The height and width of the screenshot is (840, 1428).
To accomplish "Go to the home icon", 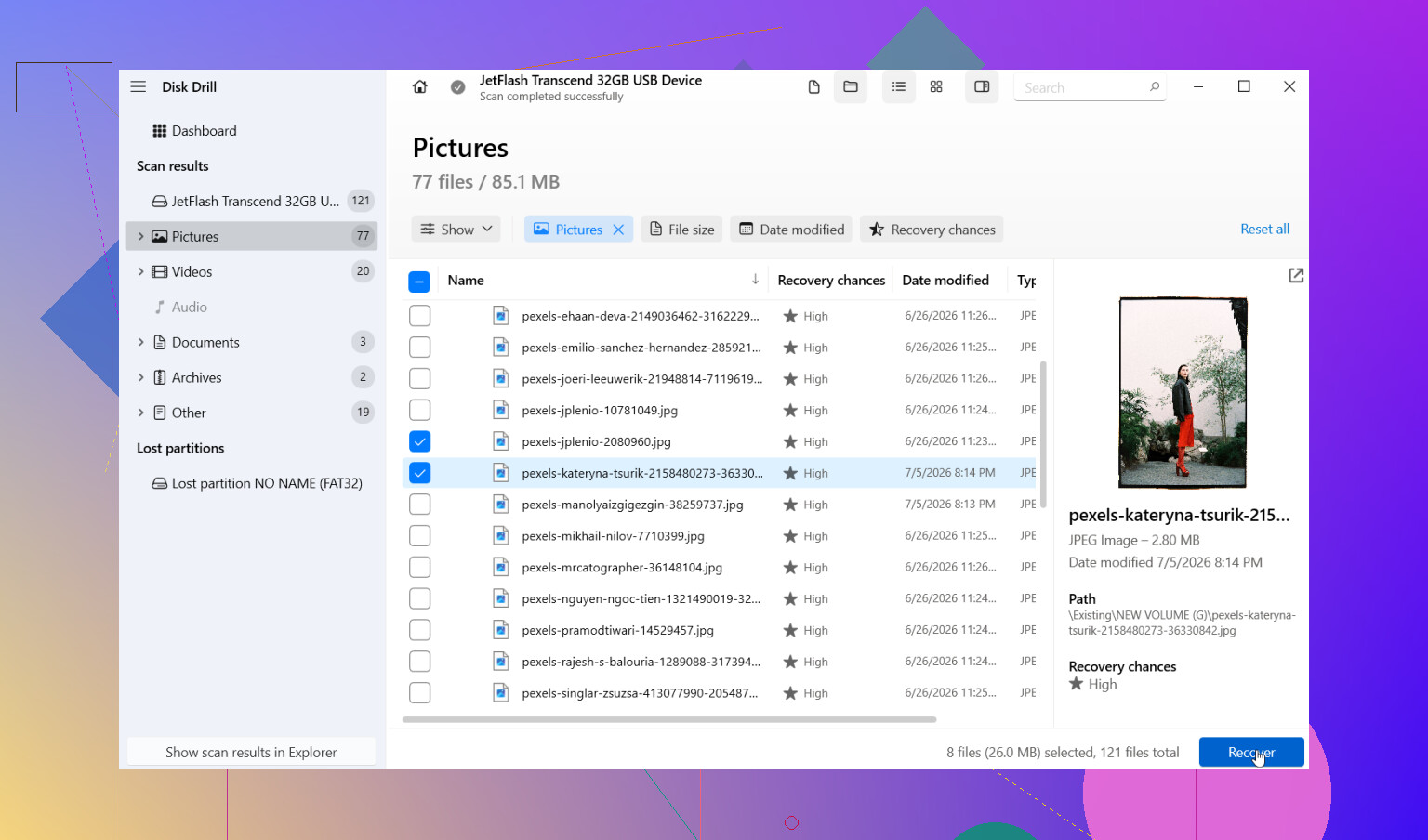I will pyautogui.click(x=420, y=86).
